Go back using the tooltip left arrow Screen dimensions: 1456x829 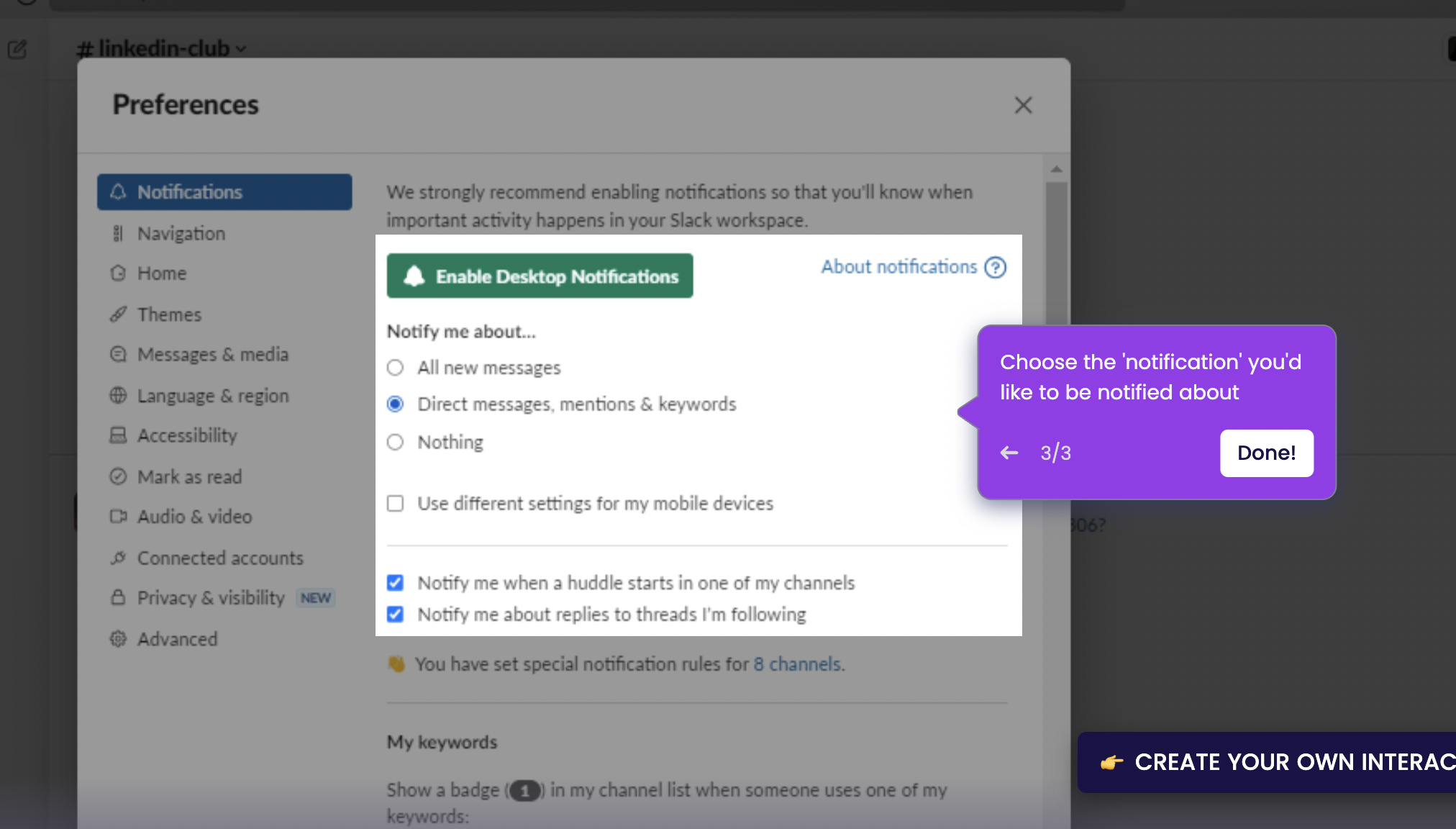(1009, 453)
